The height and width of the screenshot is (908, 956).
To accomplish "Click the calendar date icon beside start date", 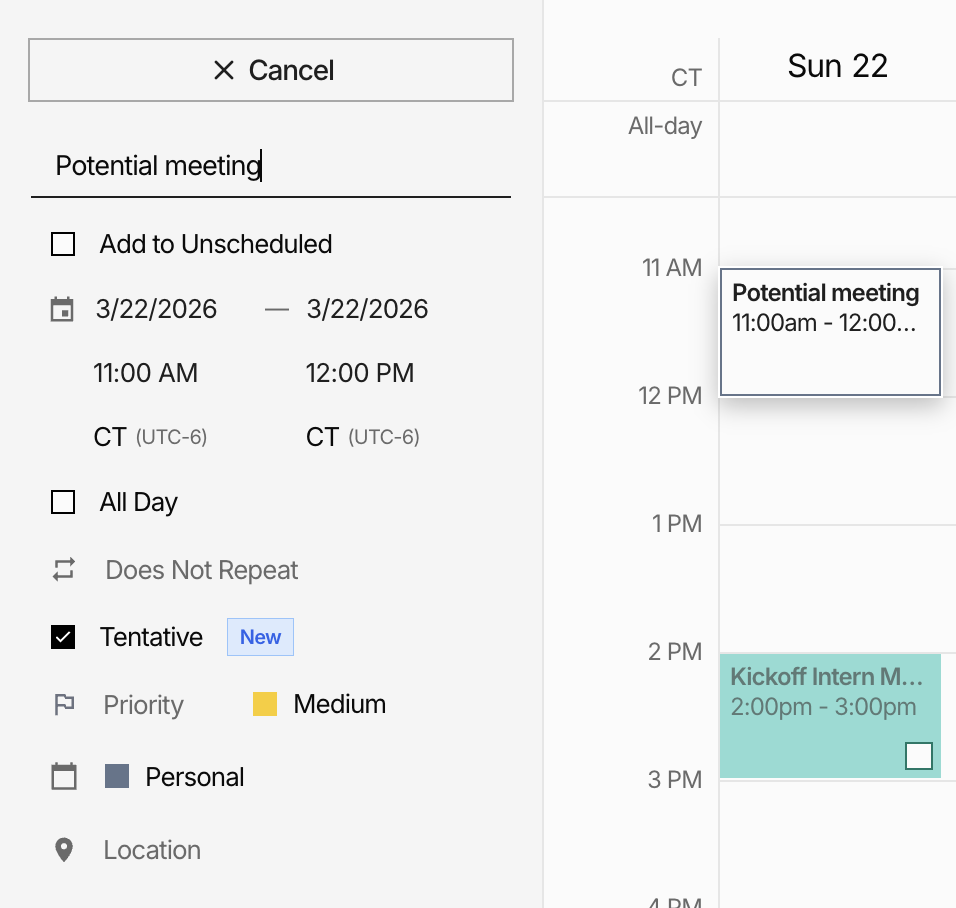I will tap(62, 309).
